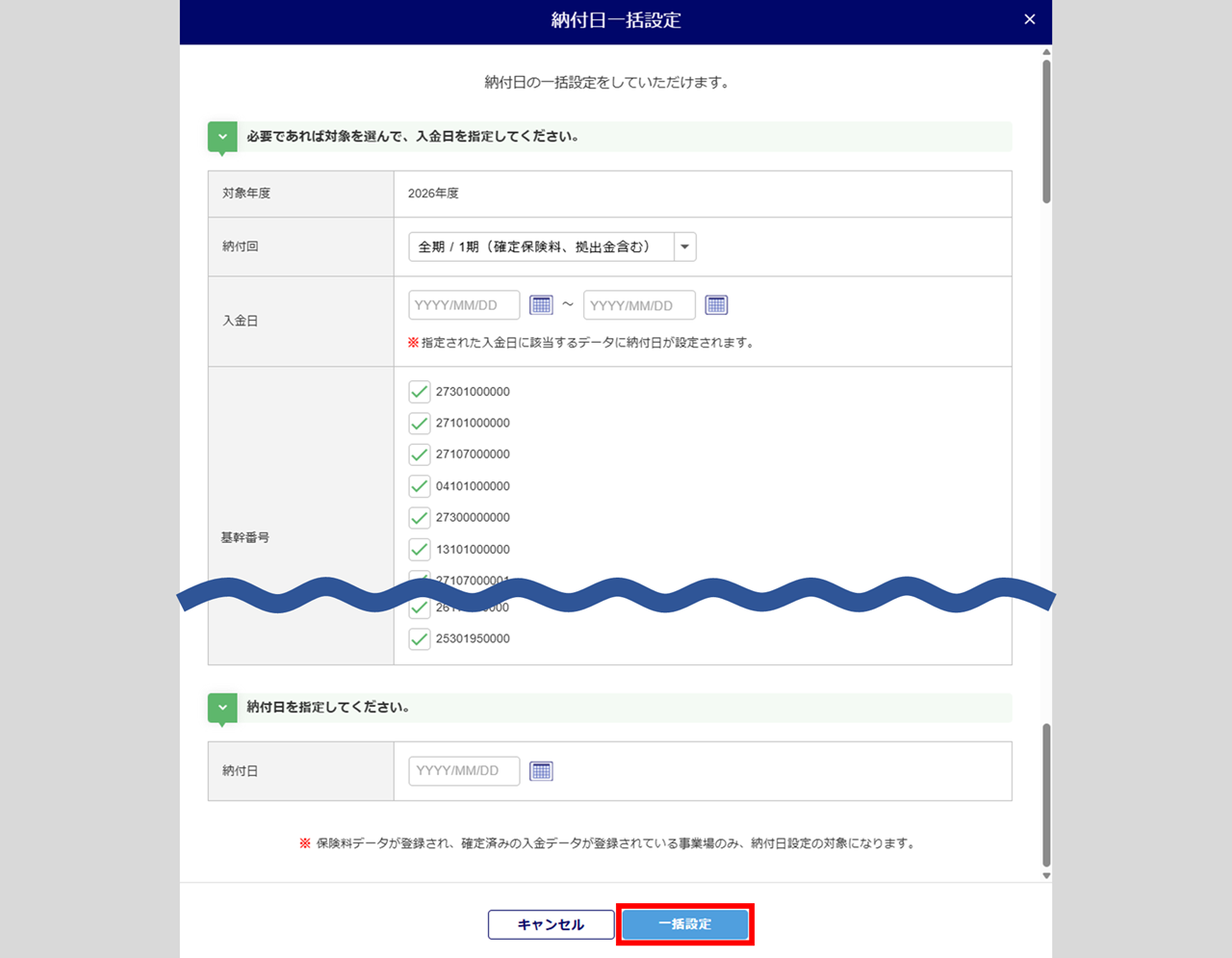Click the キャンセル button
1232x958 pixels.
(551, 924)
